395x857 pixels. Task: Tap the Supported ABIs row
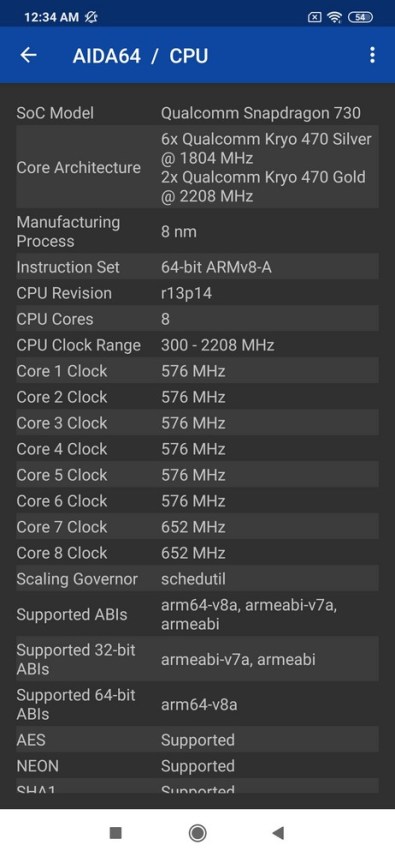pos(197,614)
